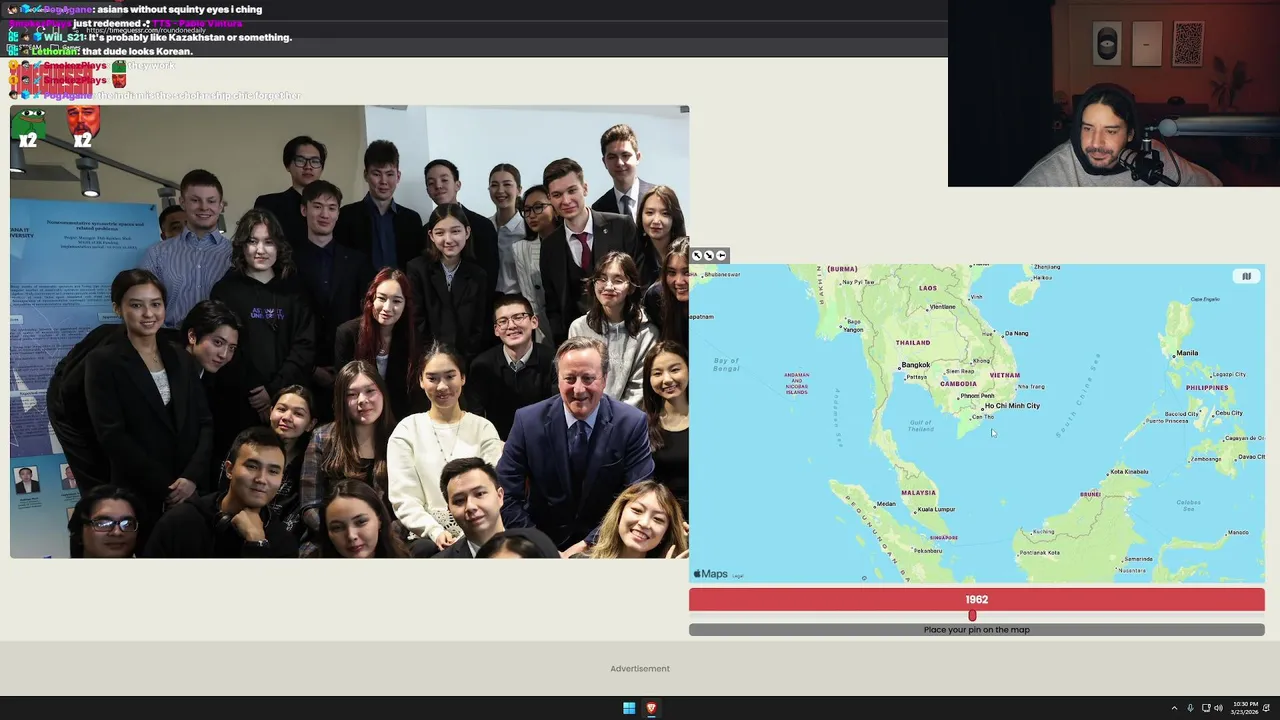Click the CAMBODIA country label
Viewport: 1280px width, 720px height.
click(x=959, y=384)
